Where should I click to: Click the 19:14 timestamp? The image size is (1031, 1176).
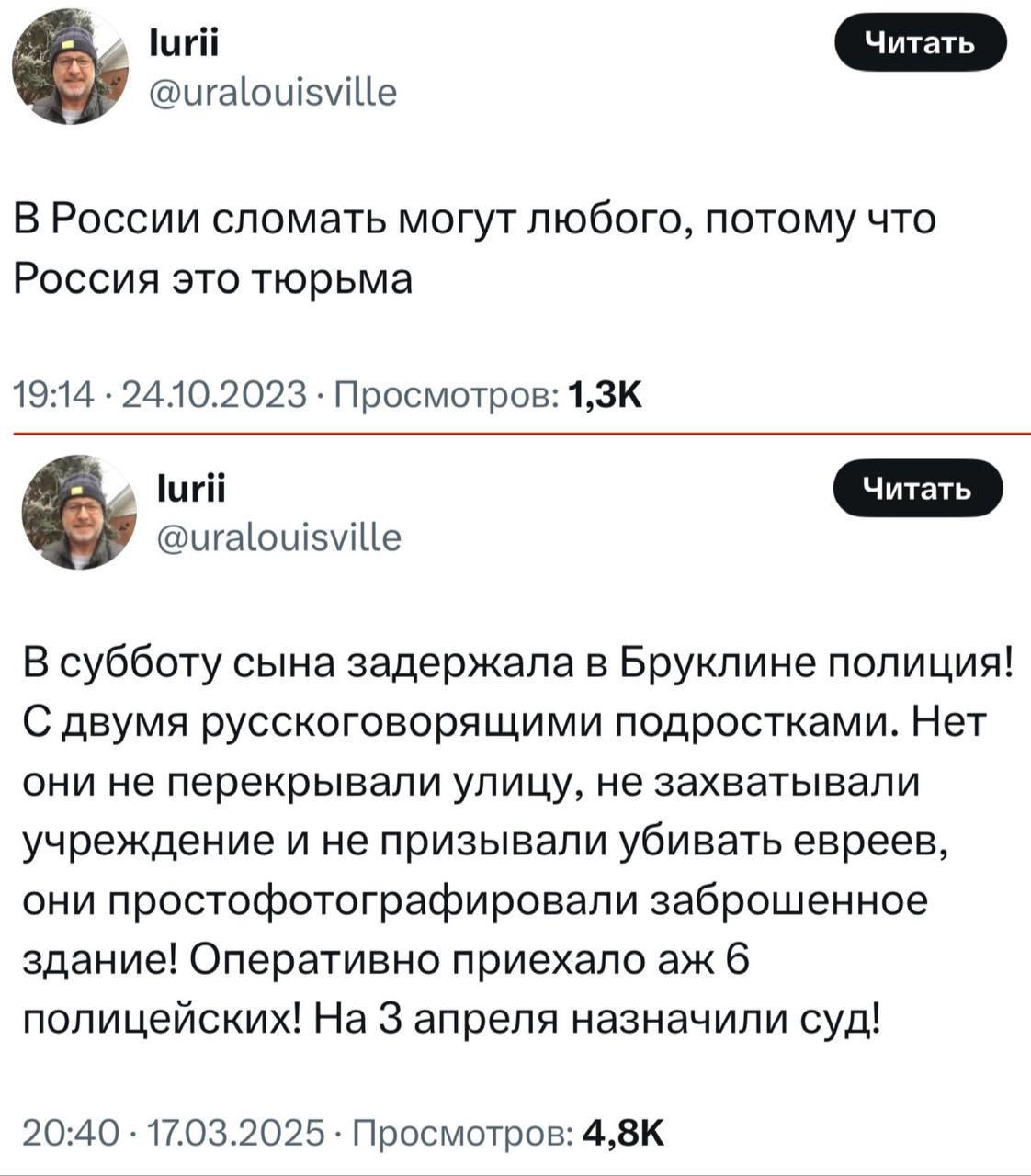click(x=51, y=396)
